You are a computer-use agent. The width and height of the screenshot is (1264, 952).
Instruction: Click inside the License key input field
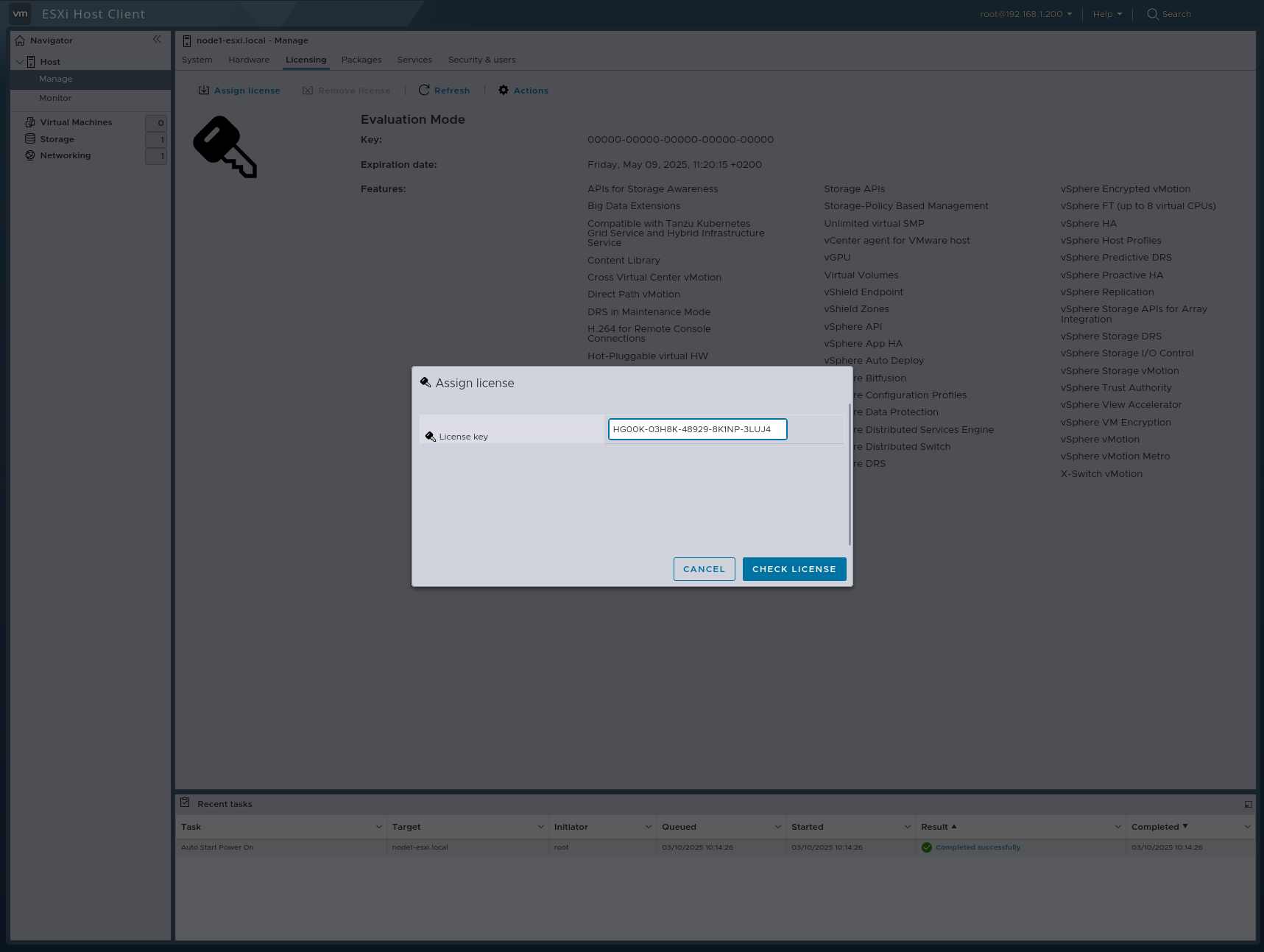pyautogui.click(x=696, y=429)
